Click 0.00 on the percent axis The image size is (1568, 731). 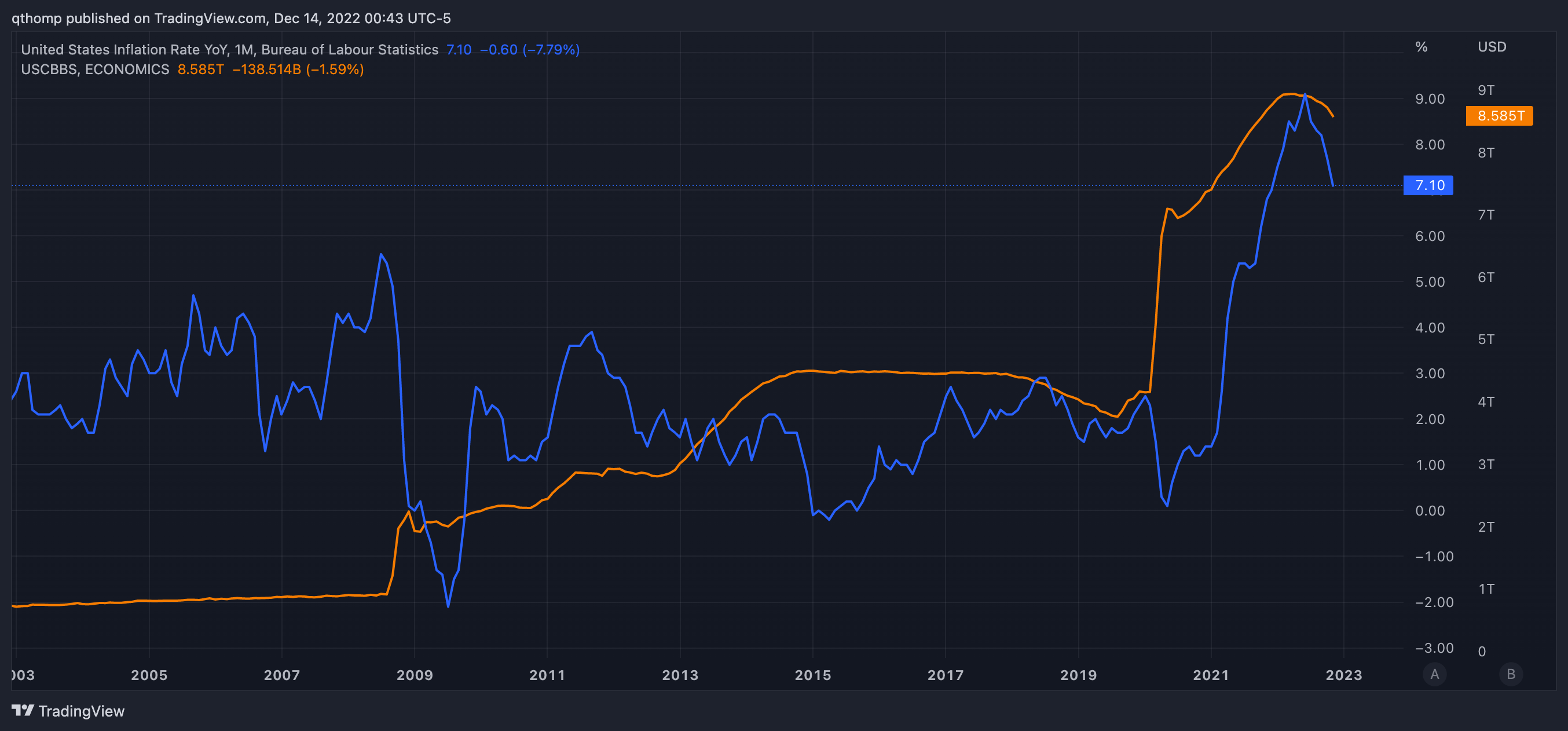click(1430, 510)
